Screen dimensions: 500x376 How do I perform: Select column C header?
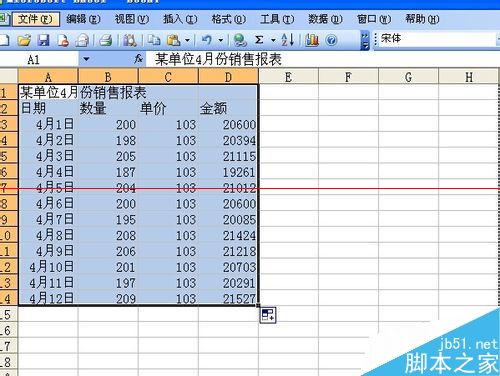point(168,77)
